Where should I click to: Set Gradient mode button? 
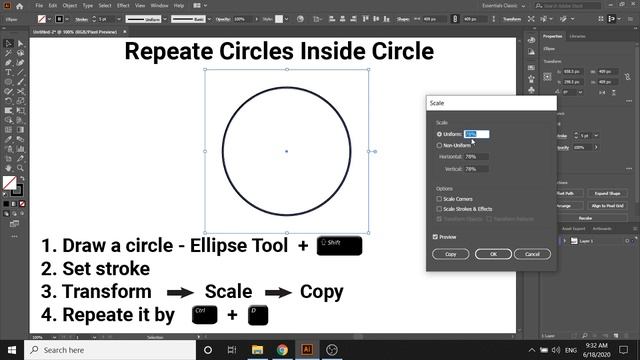pyautogui.click(x=14, y=204)
